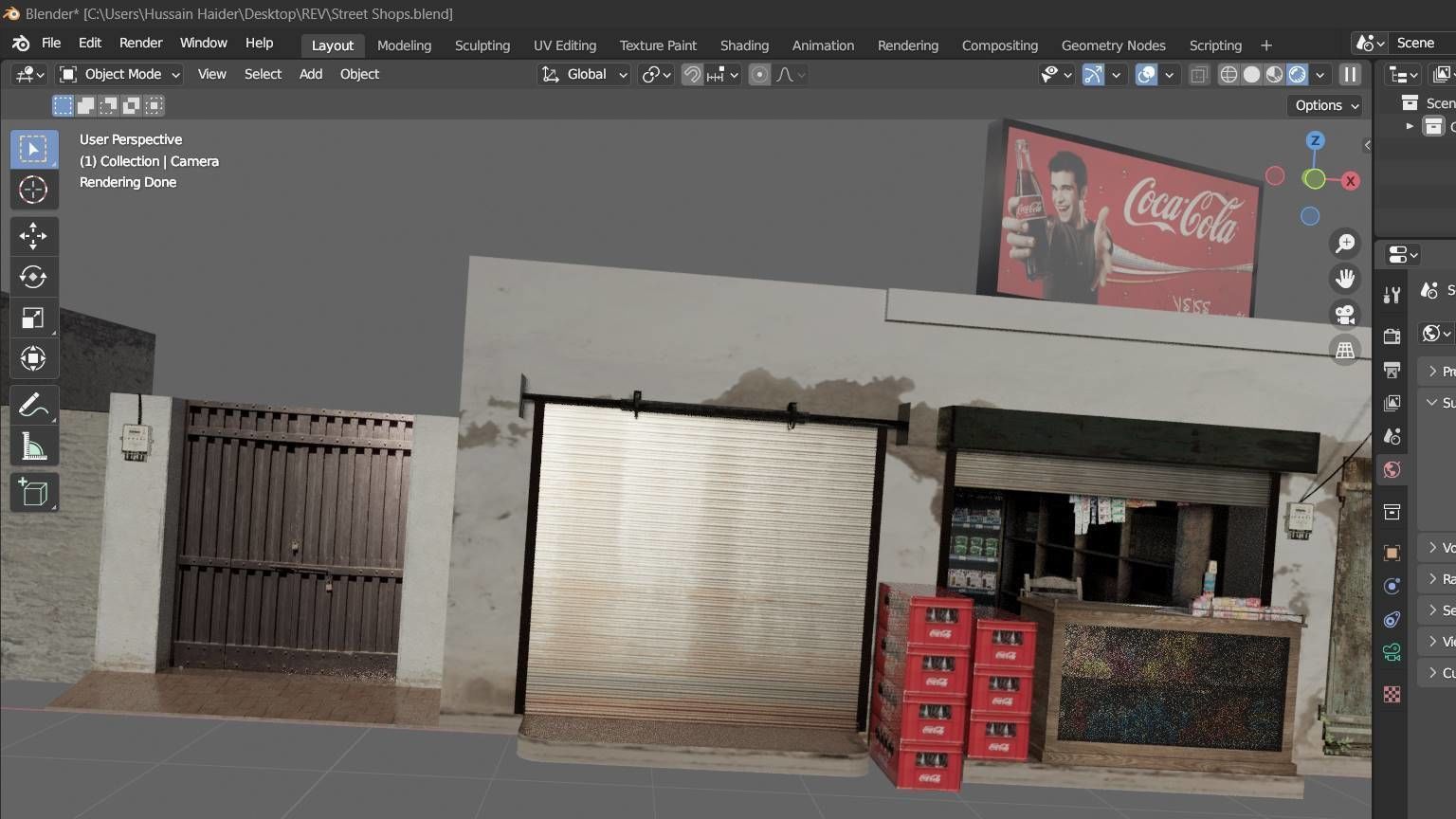Open pivot point dropdown
Screen dimensions: 1456x819
tap(656, 74)
